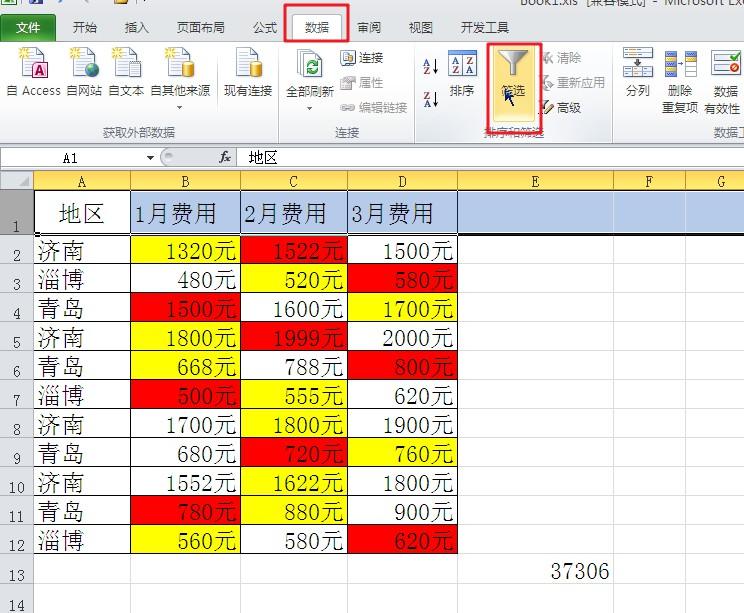Click header cell 2月费用
Screen dimensions: 744x613
coord(294,213)
